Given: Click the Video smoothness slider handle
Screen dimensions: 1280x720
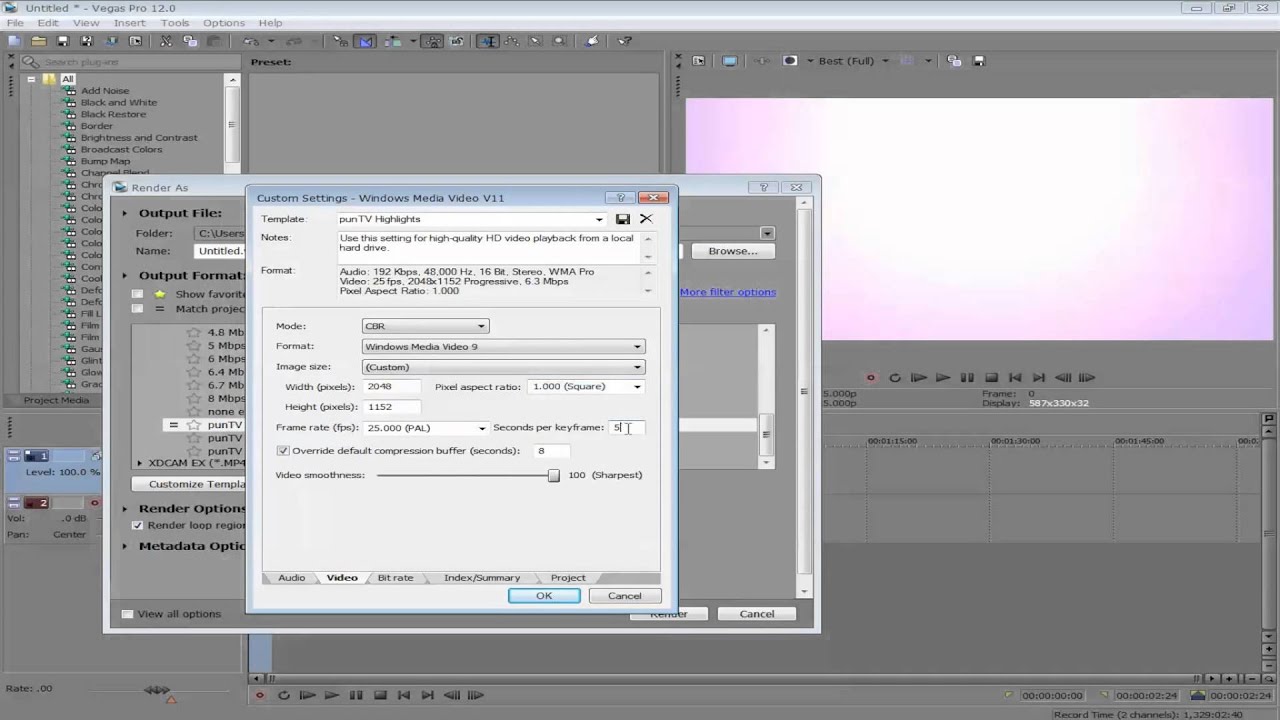Looking at the screenshot, I should point(554,475).
